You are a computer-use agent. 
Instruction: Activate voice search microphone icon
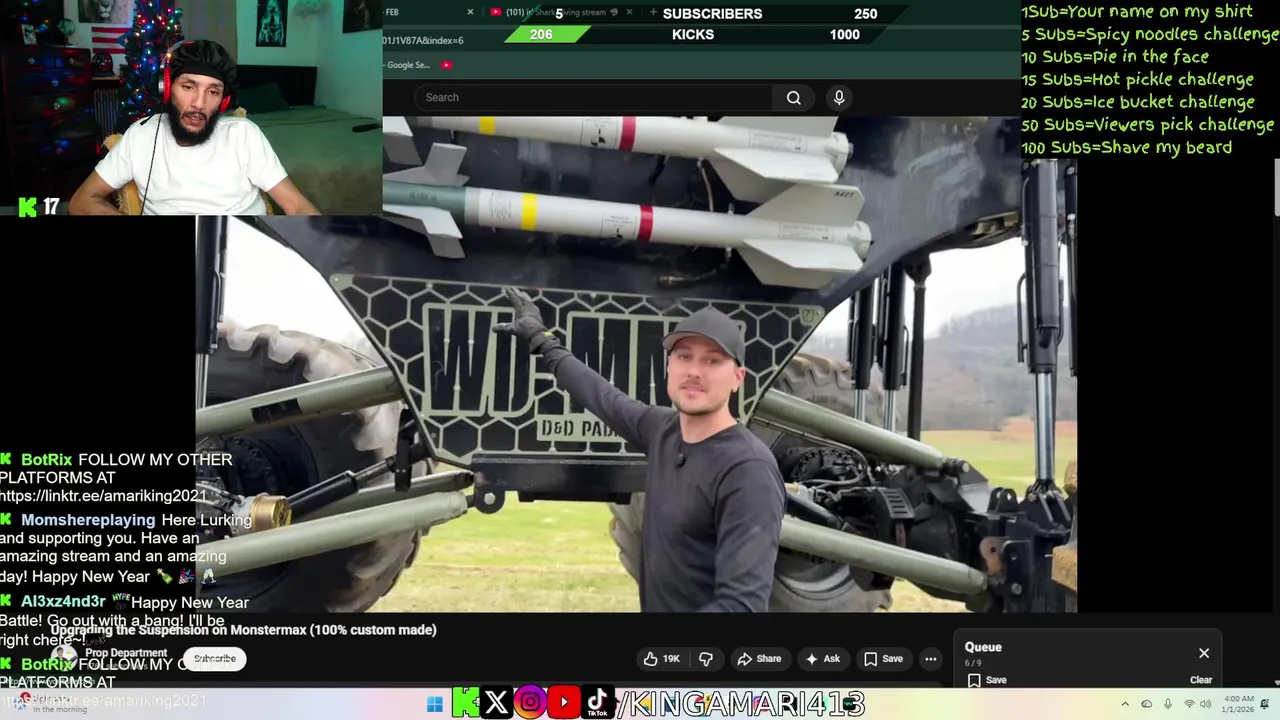[839, 97]
